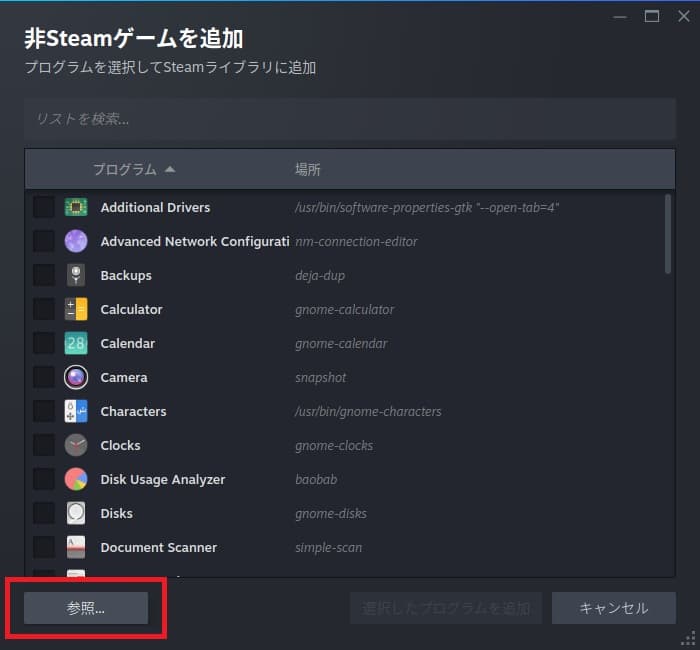Click the simple-scan location text
Screen dimensions: 700x650
(x=329, y=548)
